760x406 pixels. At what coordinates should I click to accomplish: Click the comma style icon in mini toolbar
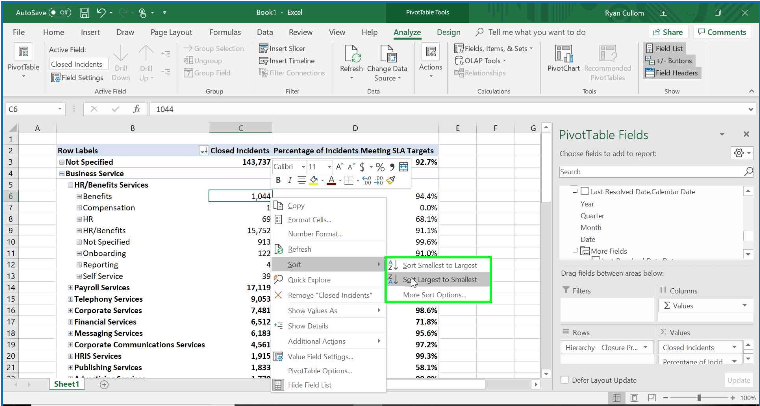tap(392, 167)
